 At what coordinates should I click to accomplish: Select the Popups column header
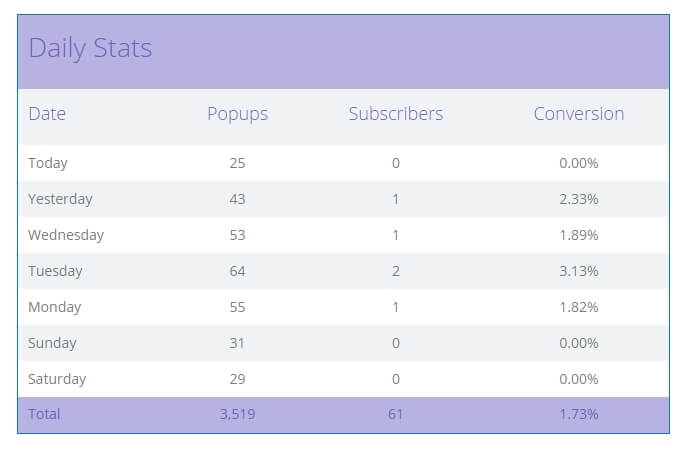(x=237, y=115)
